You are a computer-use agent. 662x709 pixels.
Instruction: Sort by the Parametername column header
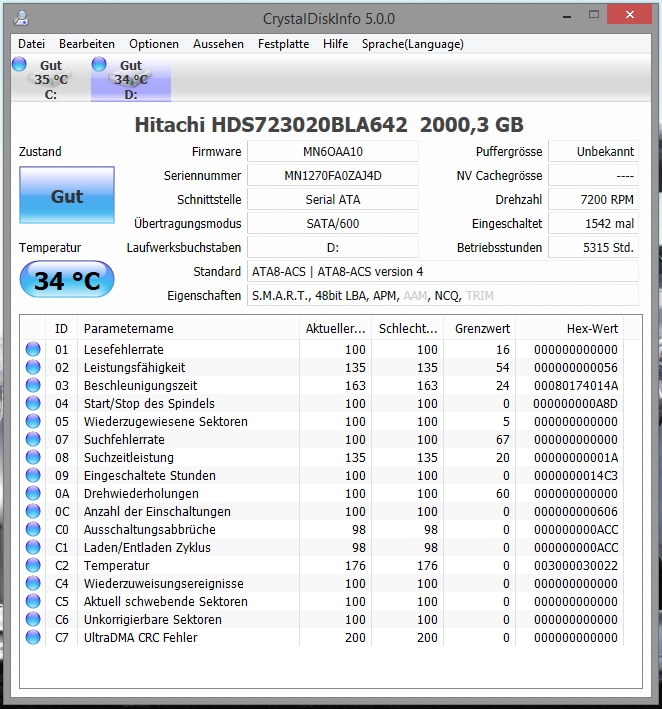point(188,328)
